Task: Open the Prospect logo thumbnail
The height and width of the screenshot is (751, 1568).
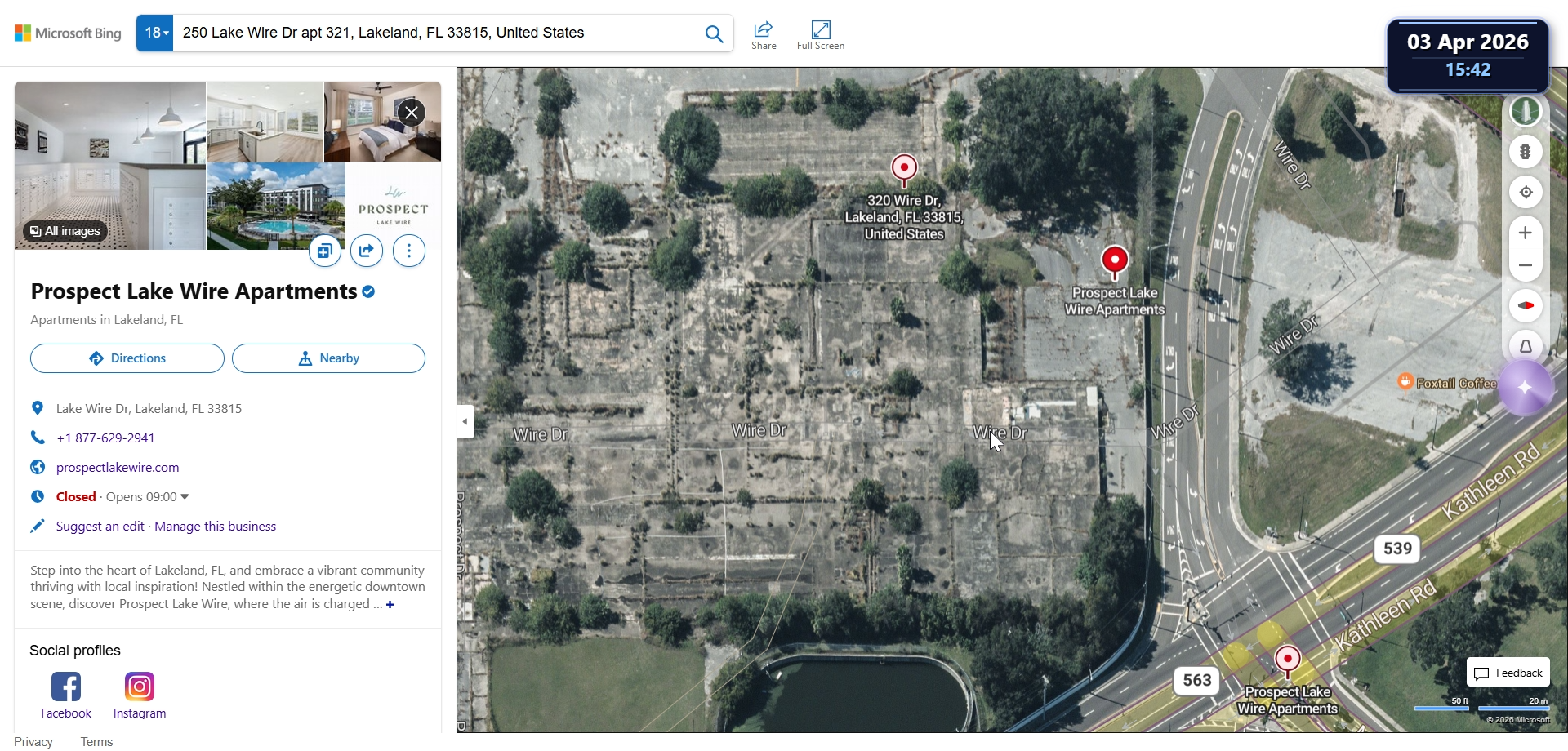Action: pos(394,206)
